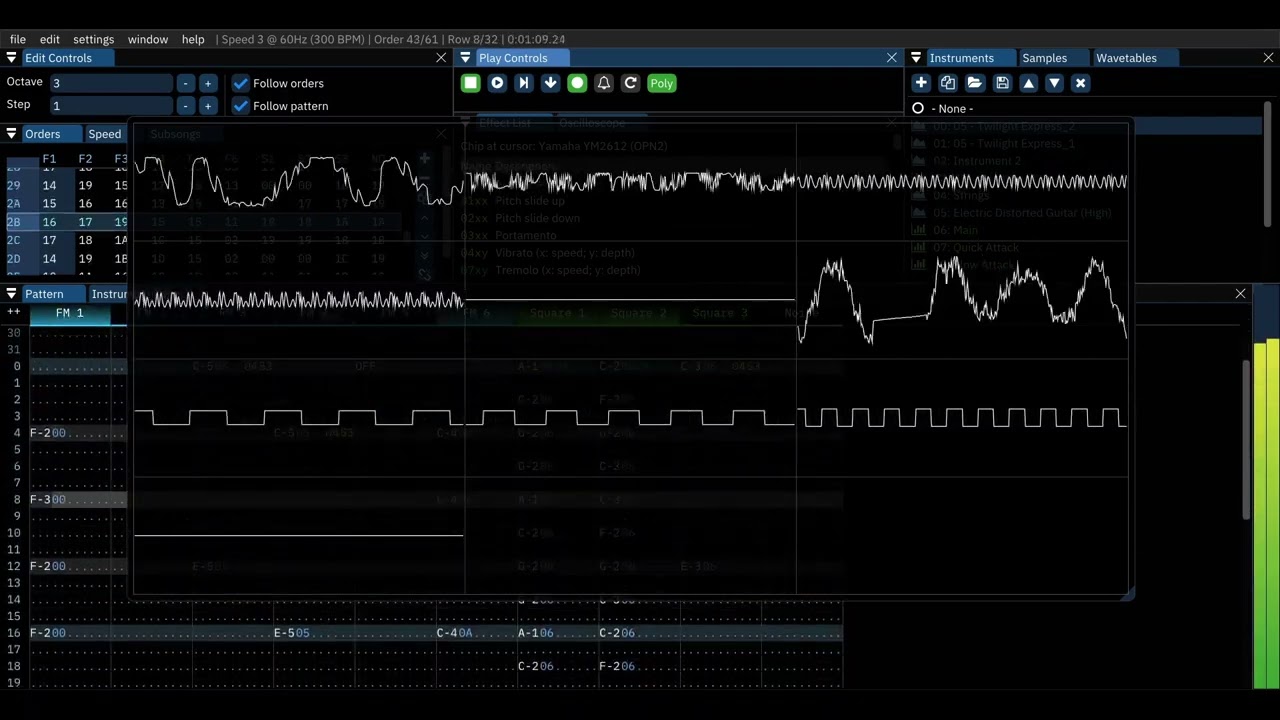Image resolution: width=1280 pixels, height=720 pixels.
Task: Increase step with plus button
Action: click(207, 105)
